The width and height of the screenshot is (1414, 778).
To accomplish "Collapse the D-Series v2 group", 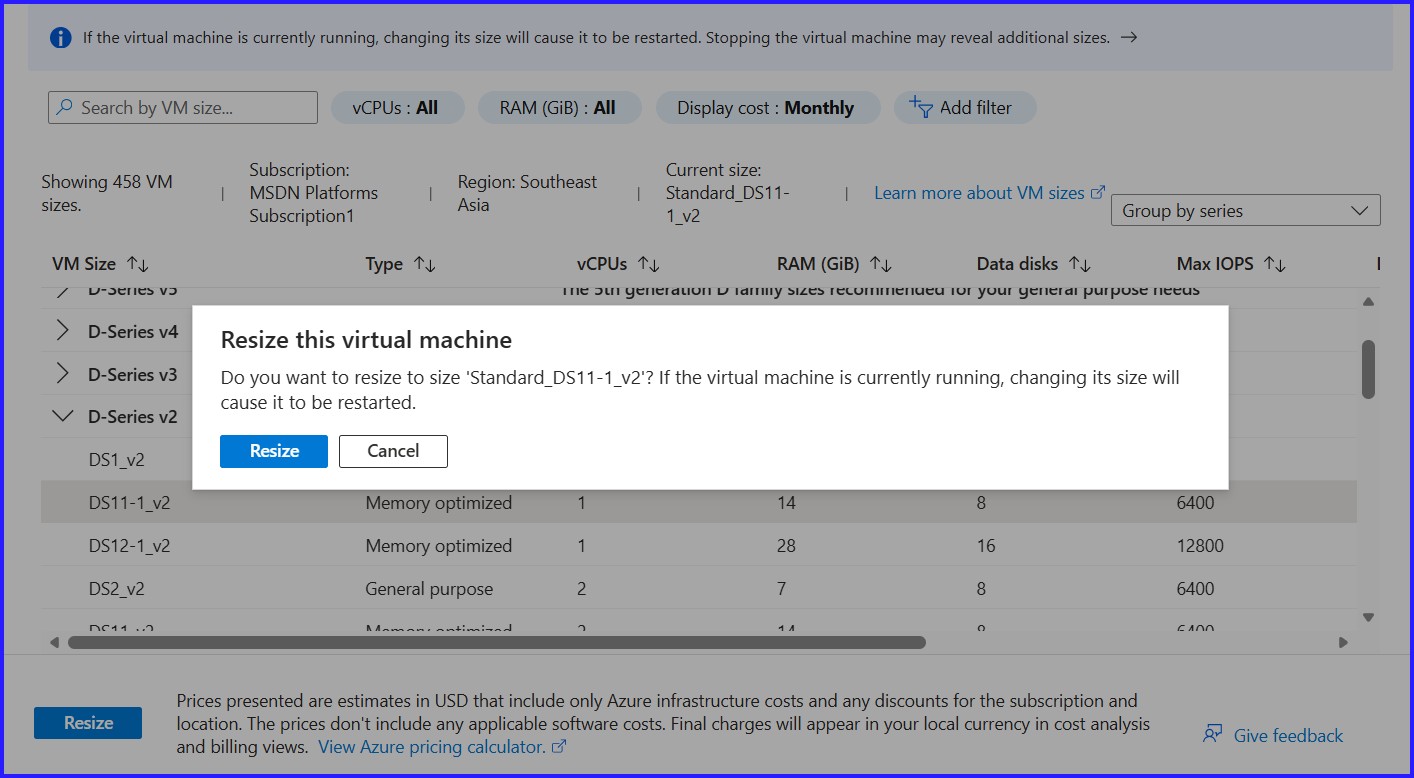I will [x=63, y=416].
